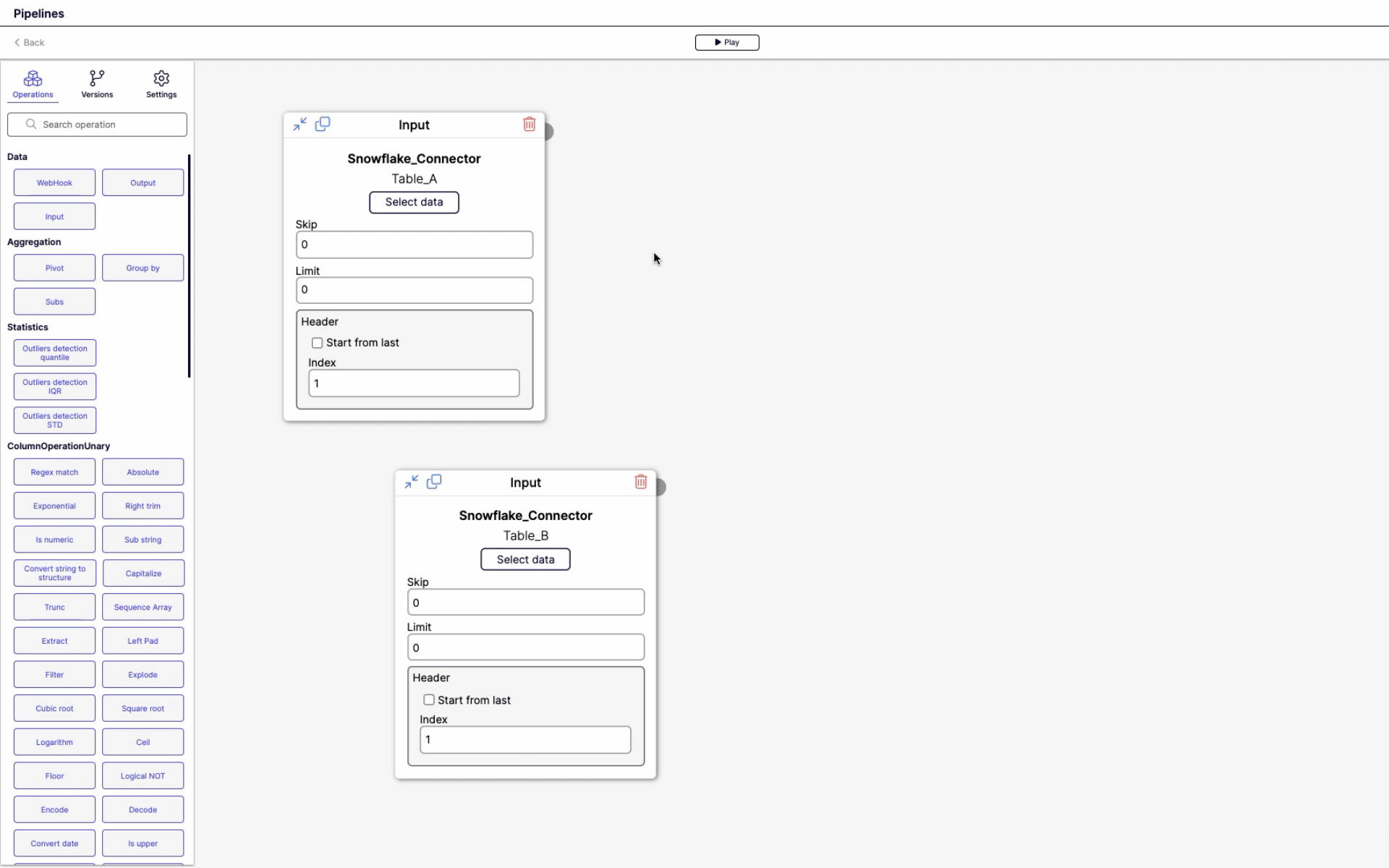The width and height of the screenshot is (1389, 868).
Task: Duplicate the Table_B Input node
Action: click(x=434, y=481)
